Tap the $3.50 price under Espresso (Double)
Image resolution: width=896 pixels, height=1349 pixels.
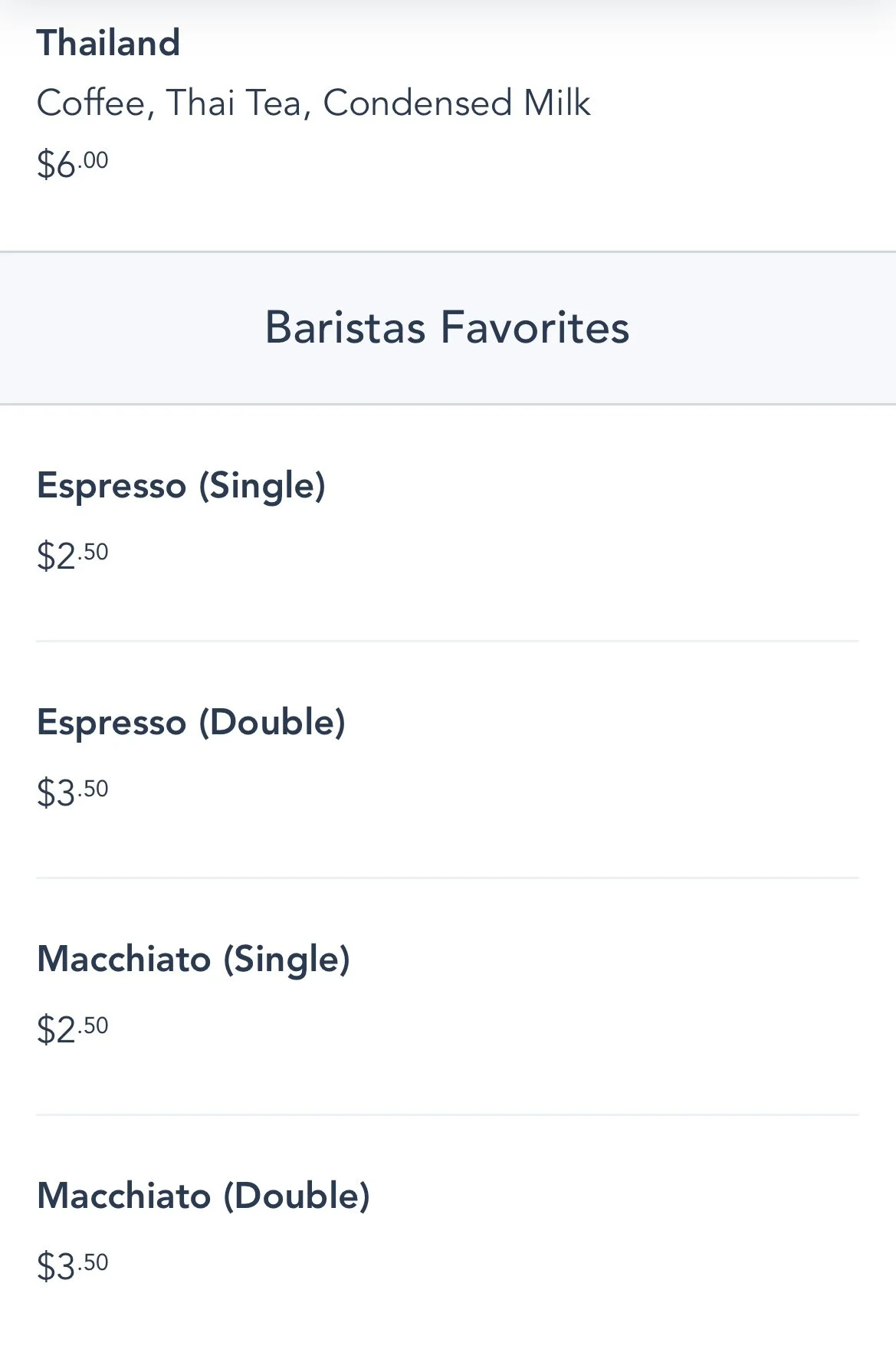coord(73,792)
